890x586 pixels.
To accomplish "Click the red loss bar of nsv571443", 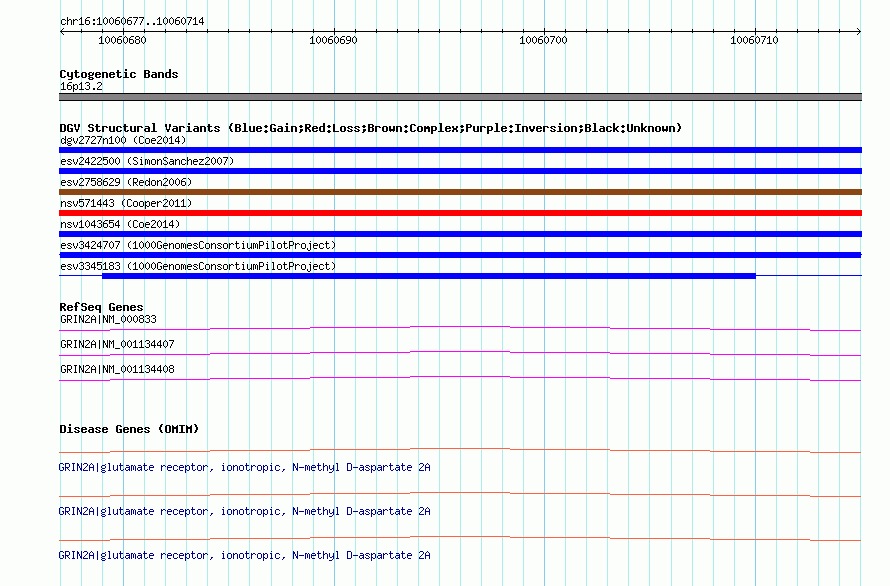I will tap(460, 213).
